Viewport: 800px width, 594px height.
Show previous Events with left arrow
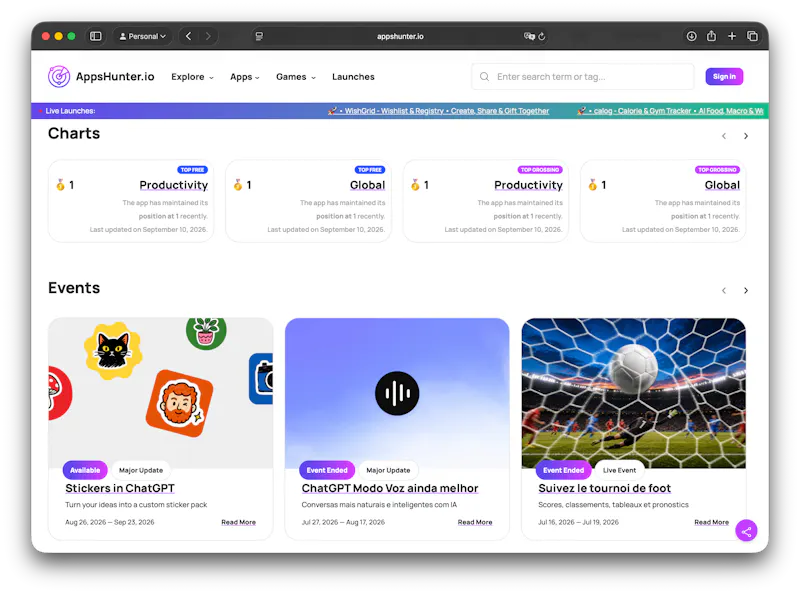724,290
